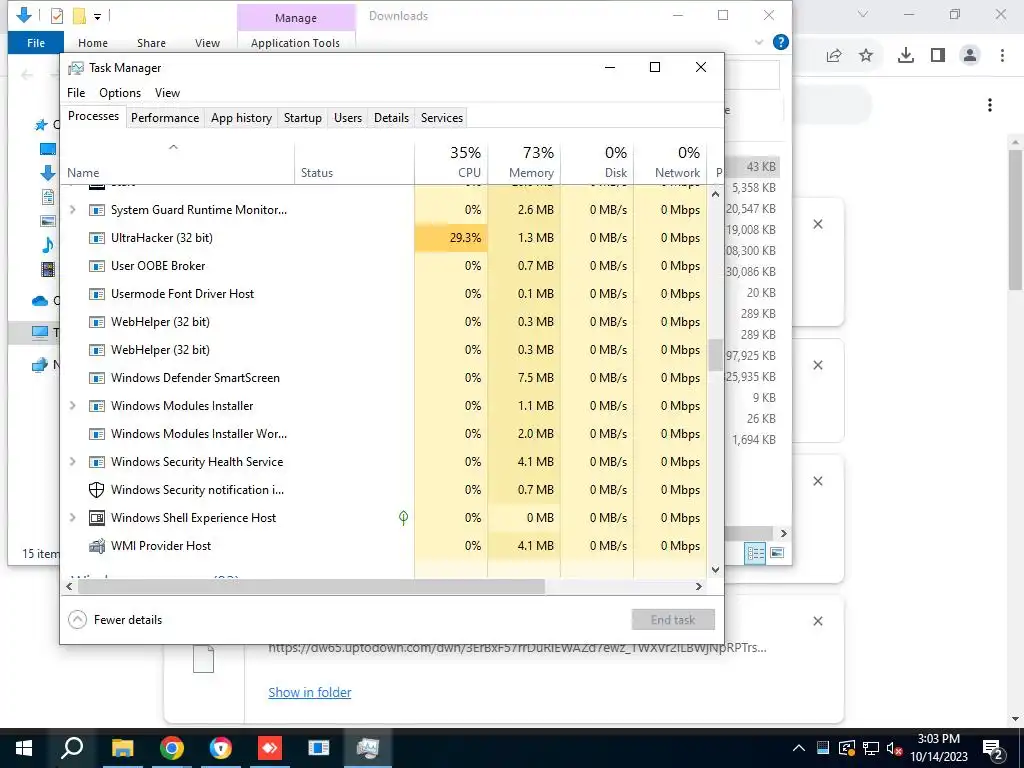Click the Status column header
Screen dimensions: 1024x768
pos(354,161)
